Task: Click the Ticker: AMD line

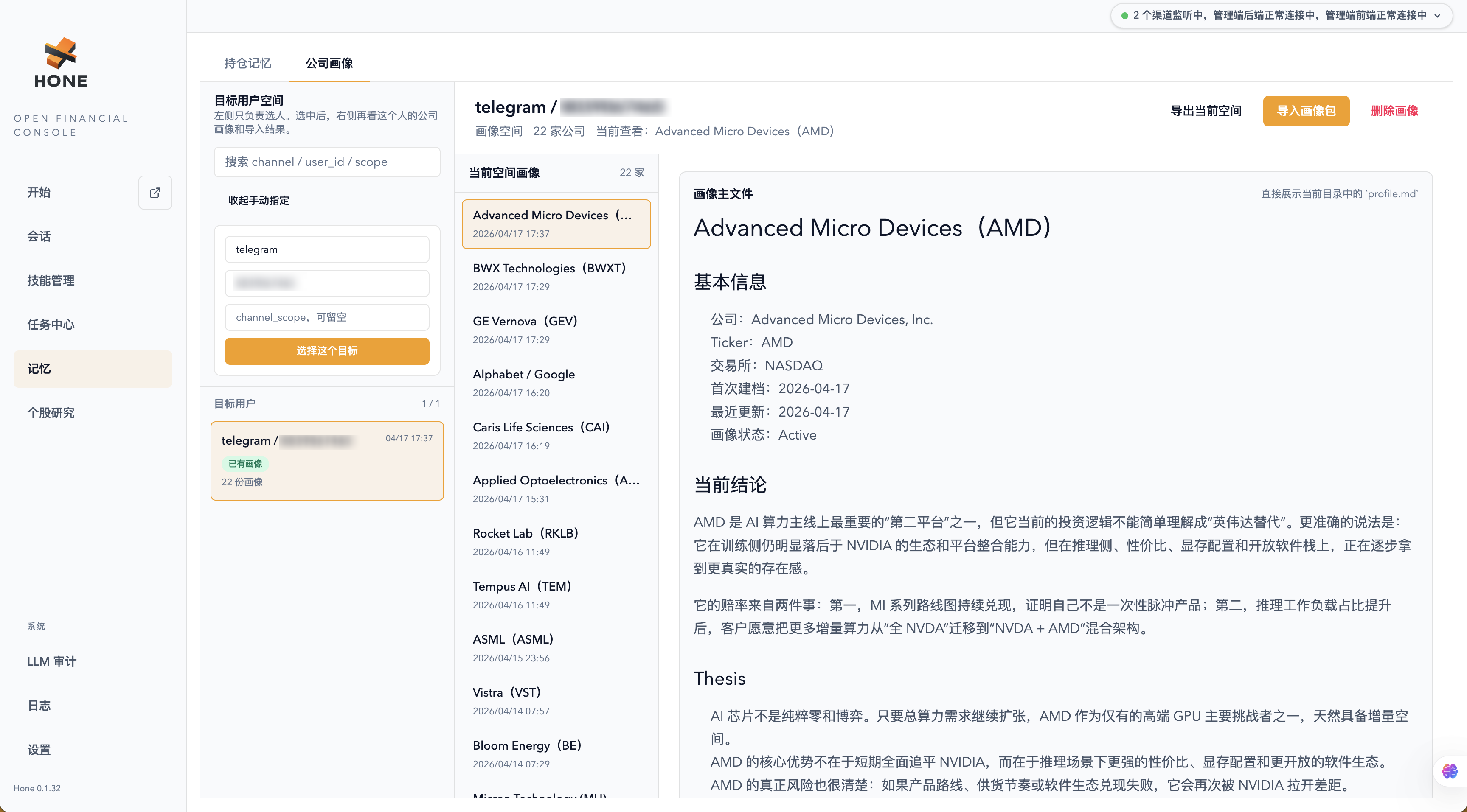Action: 751,342
